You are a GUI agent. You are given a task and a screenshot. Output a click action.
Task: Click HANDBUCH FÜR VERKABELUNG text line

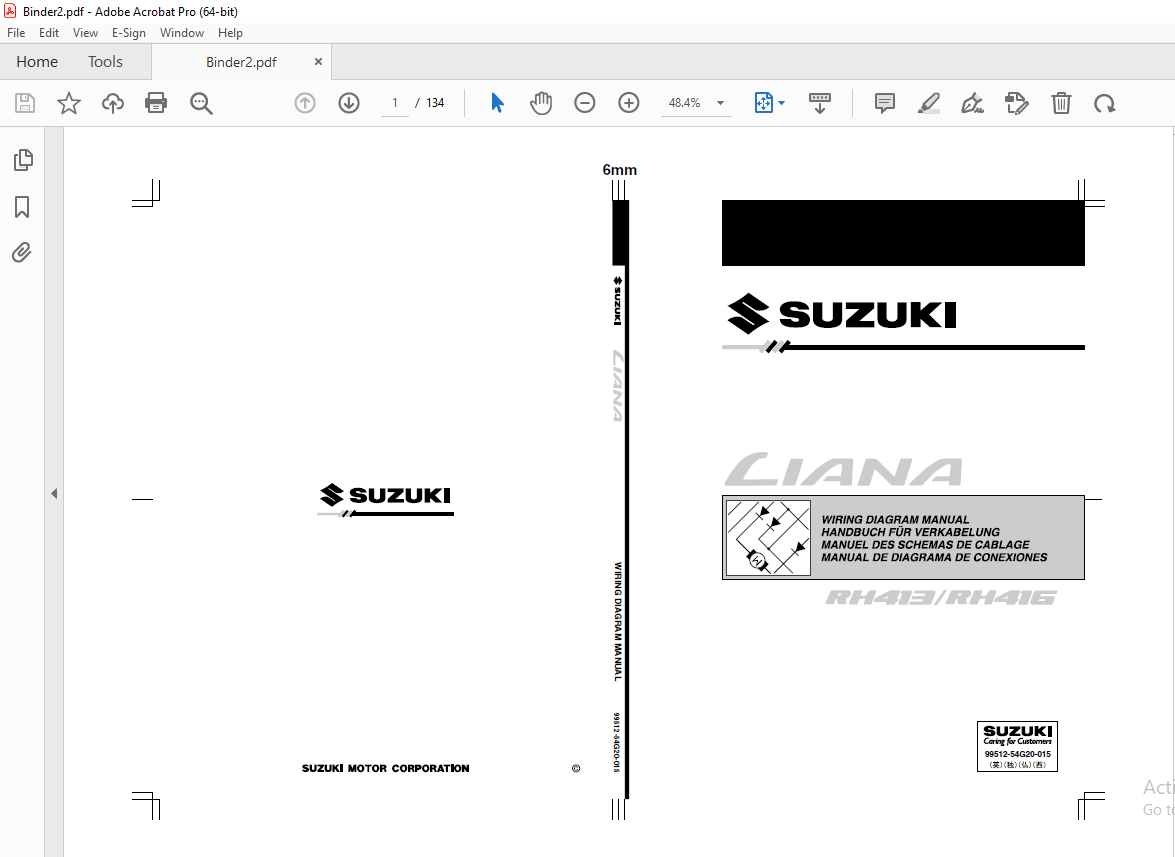910,532
